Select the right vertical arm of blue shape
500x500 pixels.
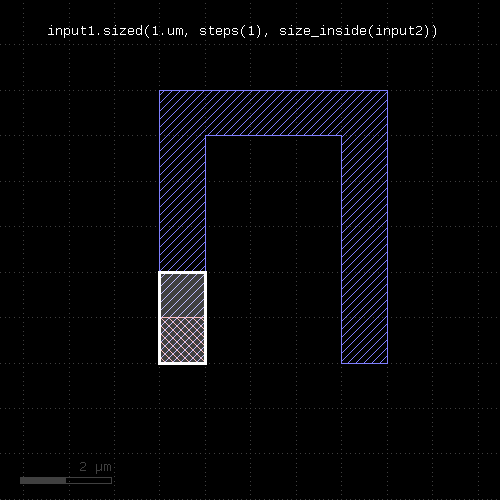pyautogui.click(x=364, y=249)
